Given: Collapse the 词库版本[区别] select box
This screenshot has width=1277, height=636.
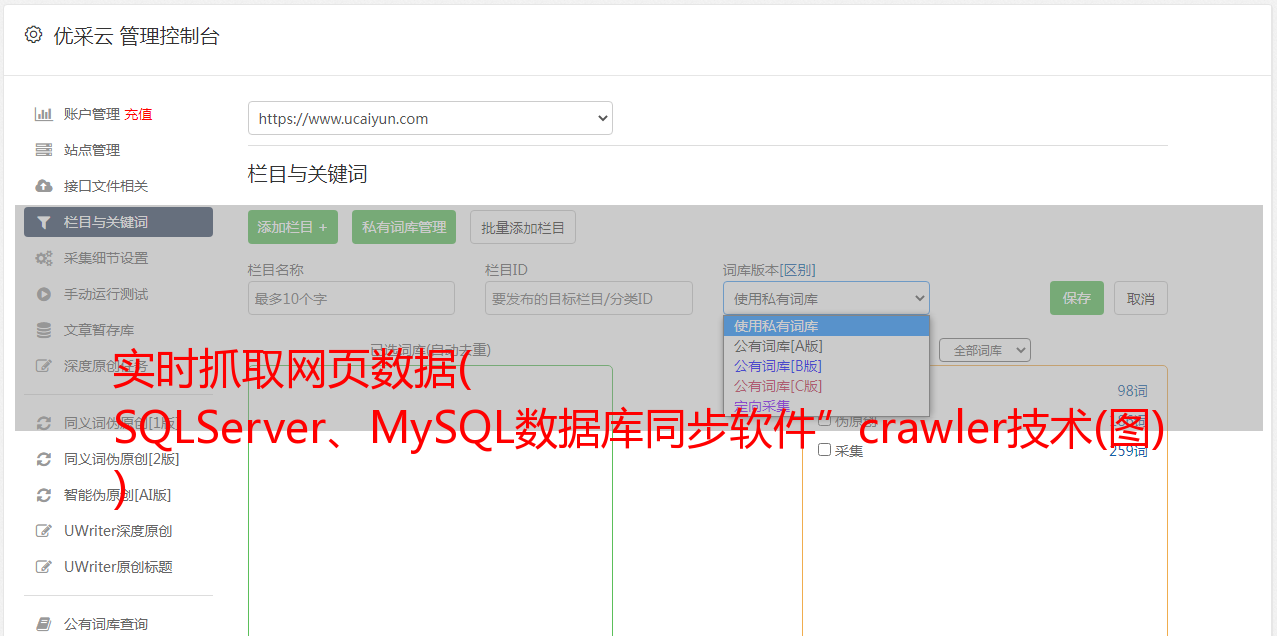Looking at the screenshot, I should (x=826, y=298).
